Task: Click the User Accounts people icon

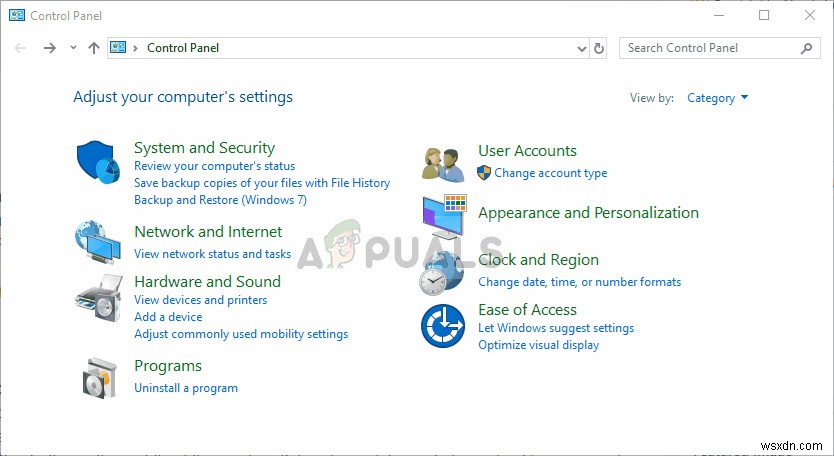Action: 443,161
